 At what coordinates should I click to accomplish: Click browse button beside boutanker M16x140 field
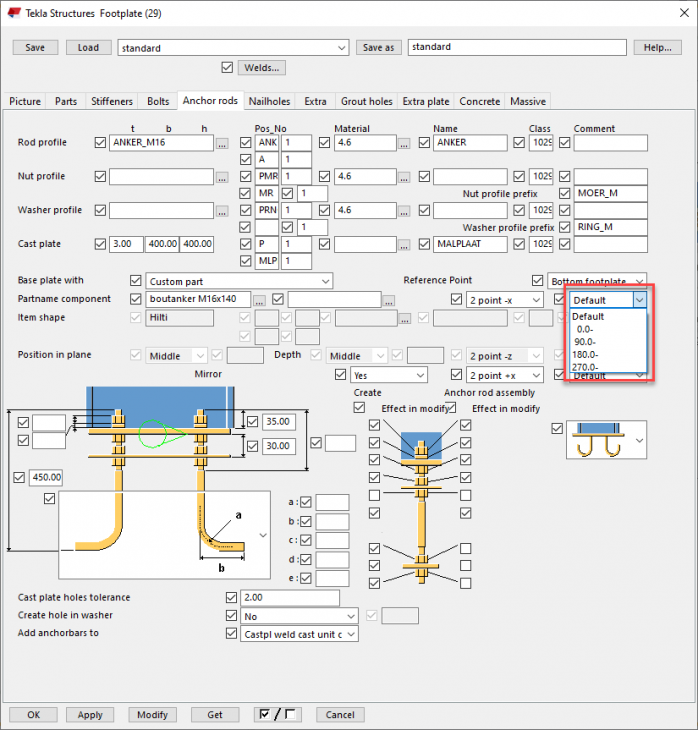(x=259, y=300)
